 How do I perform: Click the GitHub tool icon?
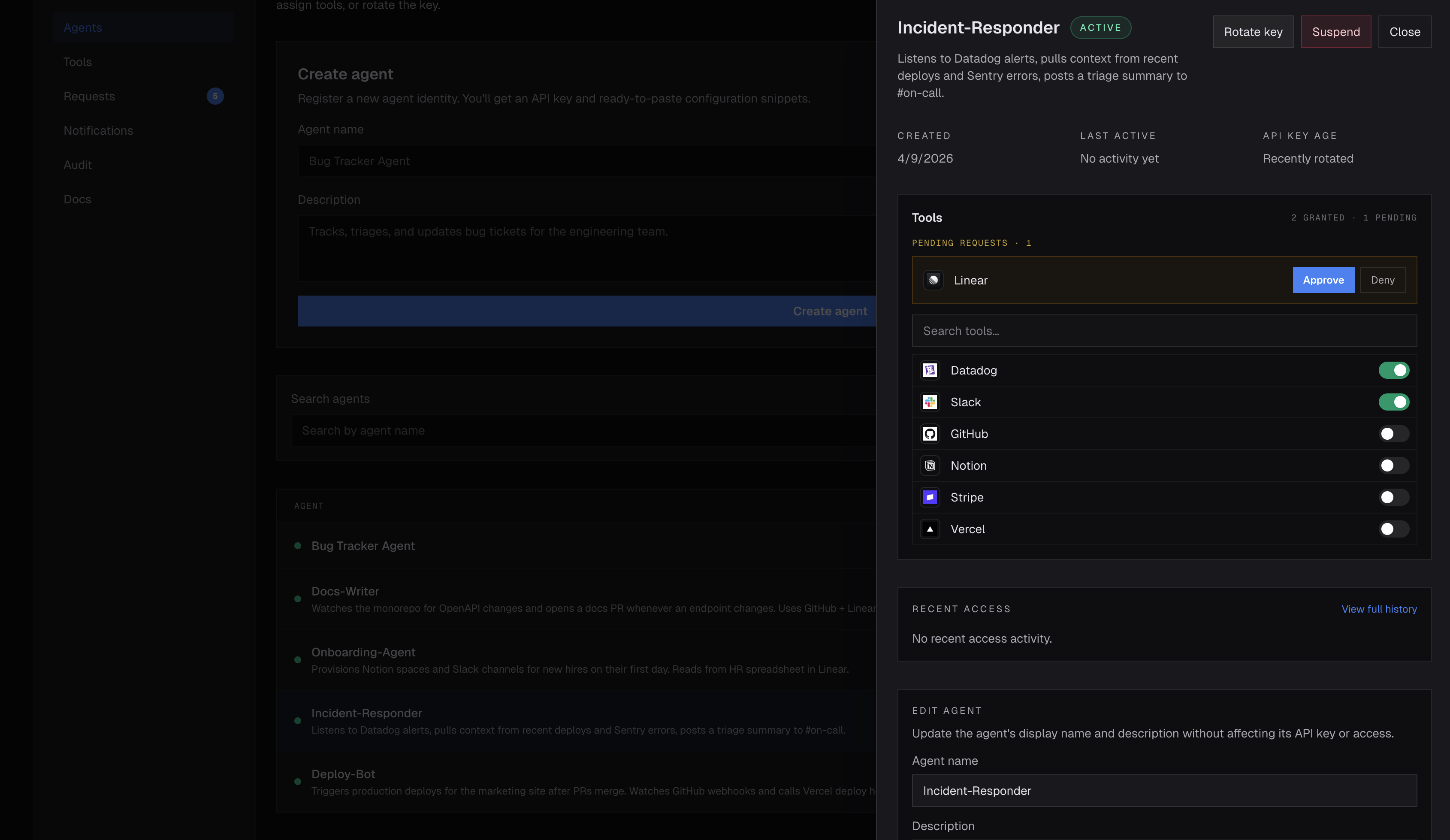pyautogui.click(x=930, y=434)
